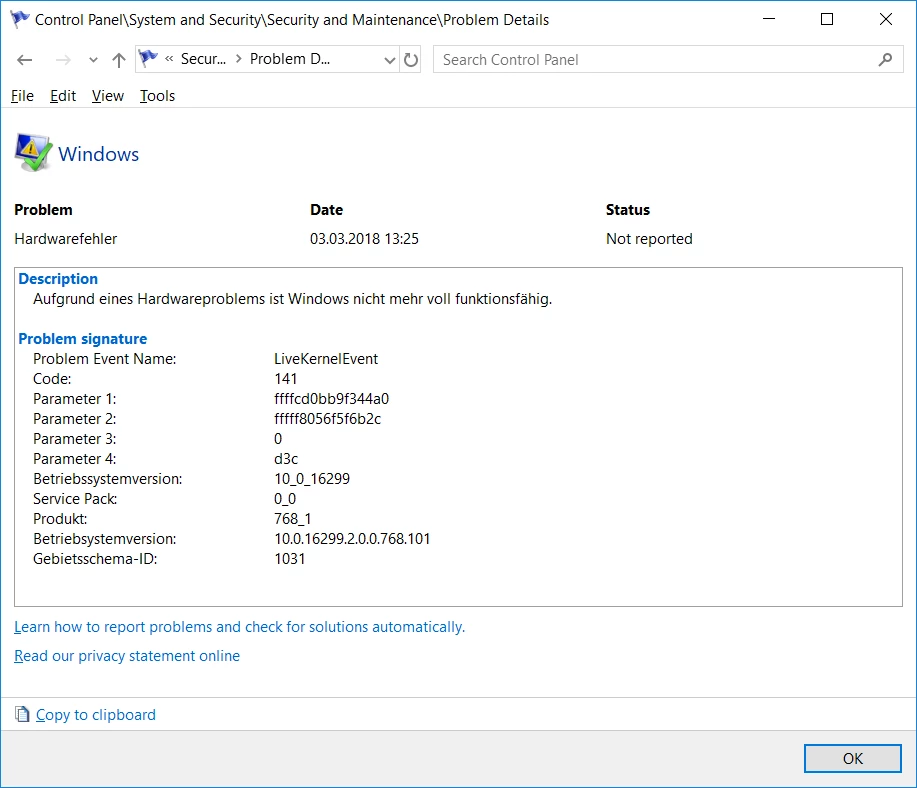Click the search magnifier icon
Image resolution: width=917 pixels, height=788 pixels.
tap(885, 60)
